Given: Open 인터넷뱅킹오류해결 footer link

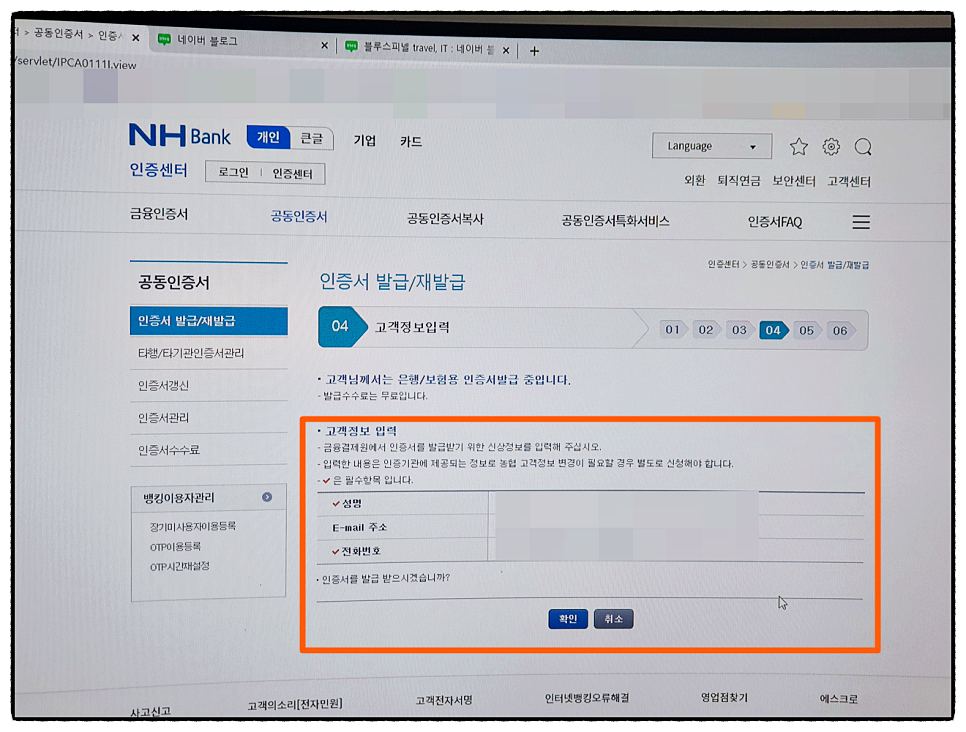Looking at the screenshot, I should pyautogui.click(x=586, y=698).
